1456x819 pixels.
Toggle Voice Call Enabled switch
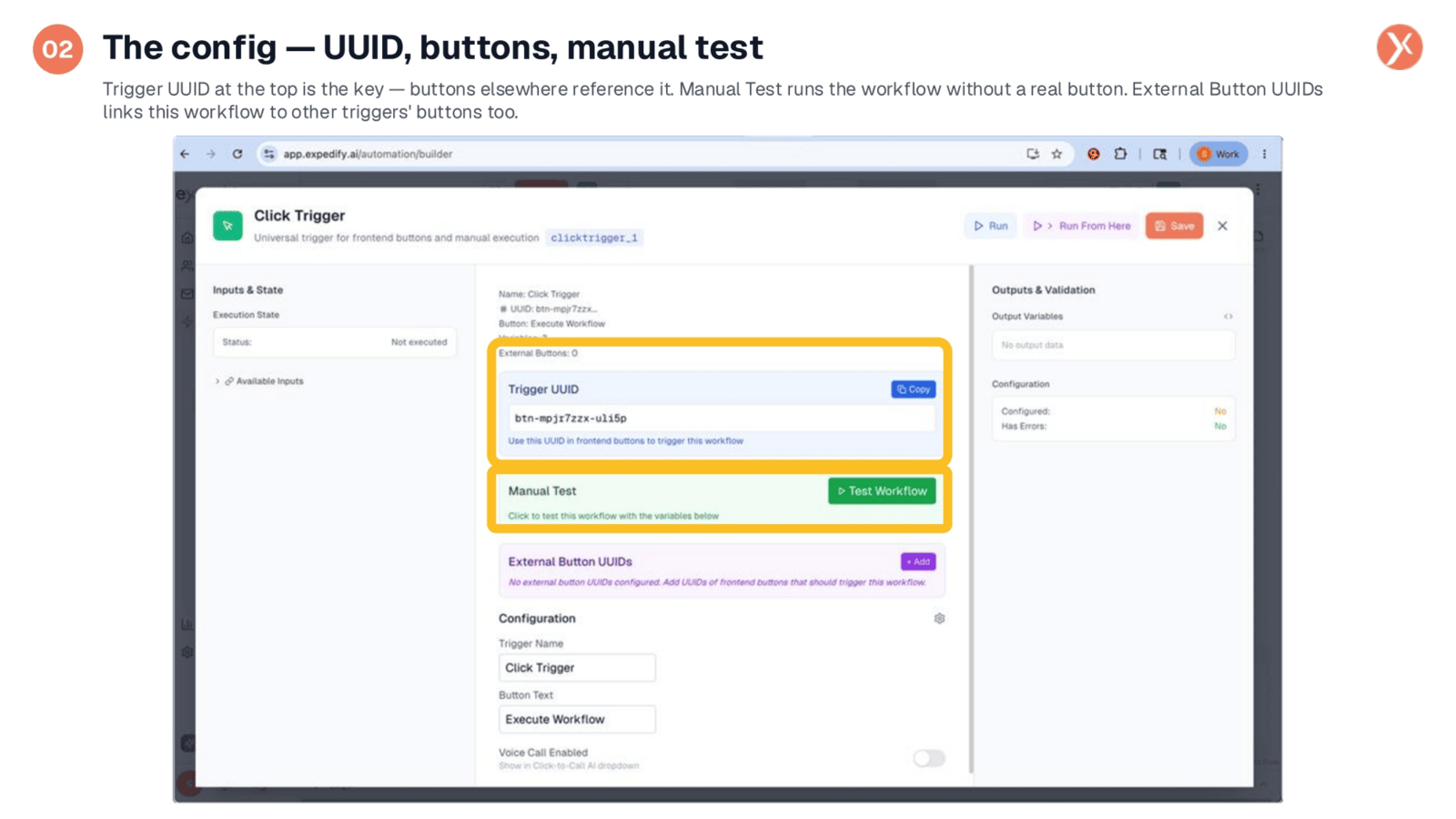(x=929, y=758)
